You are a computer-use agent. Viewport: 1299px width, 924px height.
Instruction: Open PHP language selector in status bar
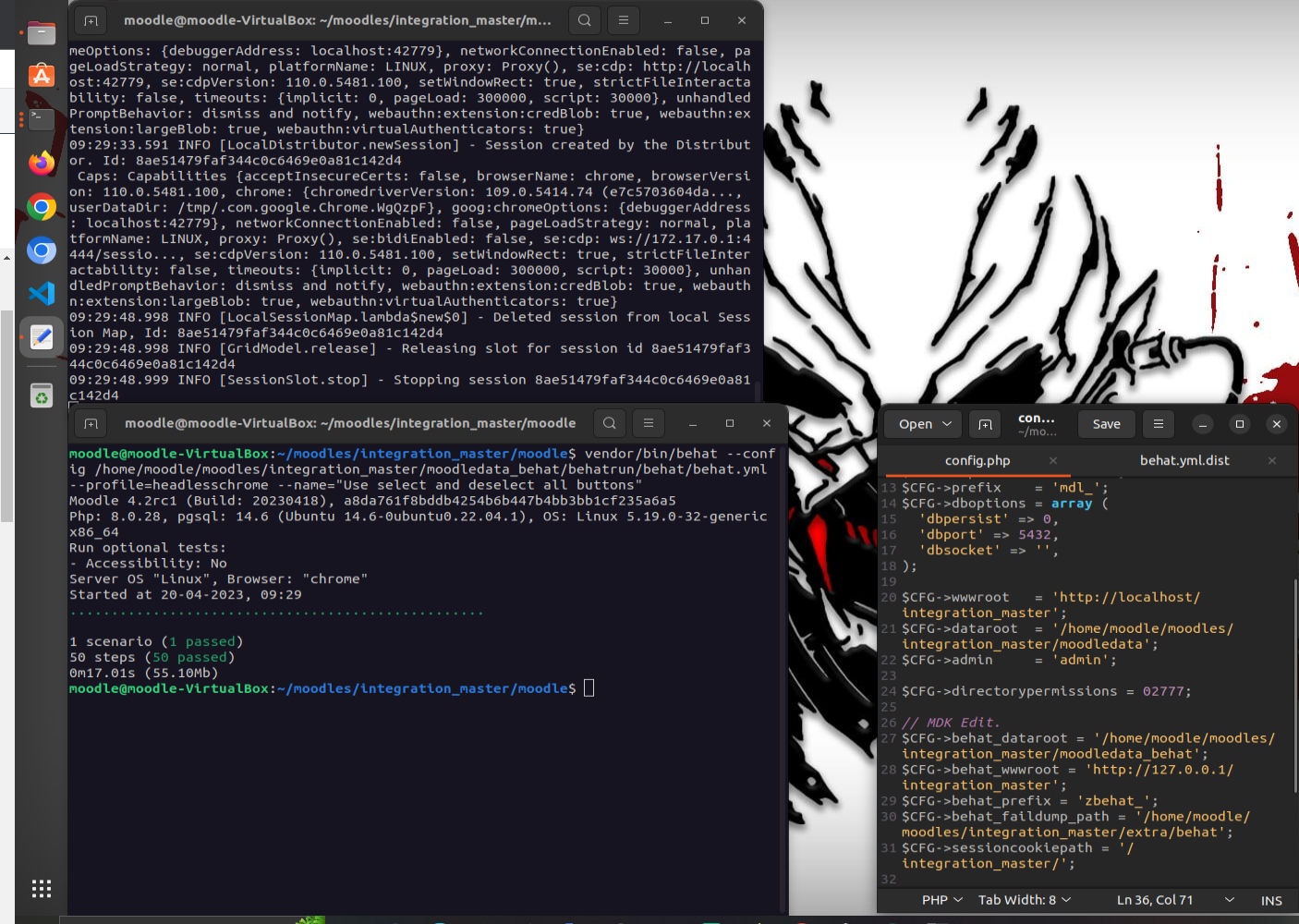point(942,900)
